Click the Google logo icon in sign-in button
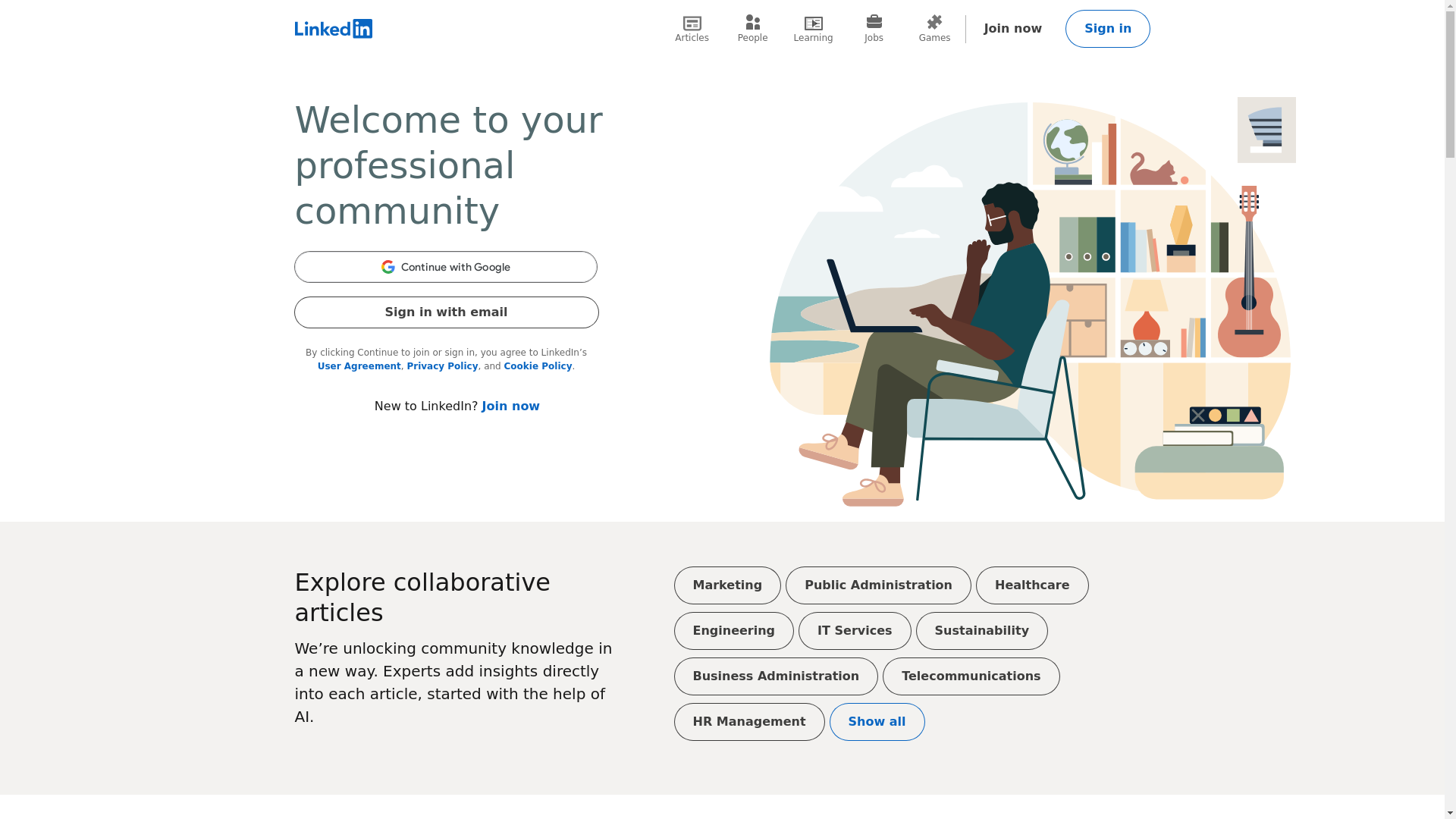The width and height of the screenshot is (1456, 819). tap(388, 267)
